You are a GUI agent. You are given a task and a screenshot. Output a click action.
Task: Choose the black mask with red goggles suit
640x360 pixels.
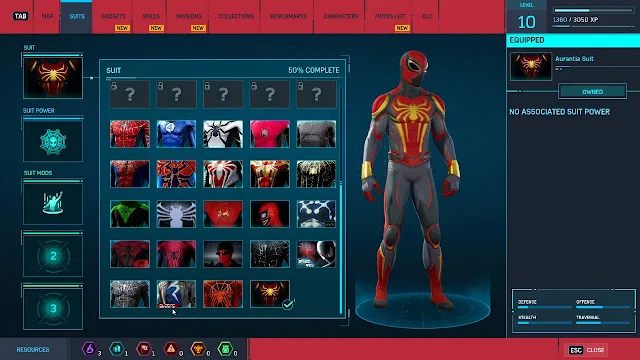pos(223,254)
